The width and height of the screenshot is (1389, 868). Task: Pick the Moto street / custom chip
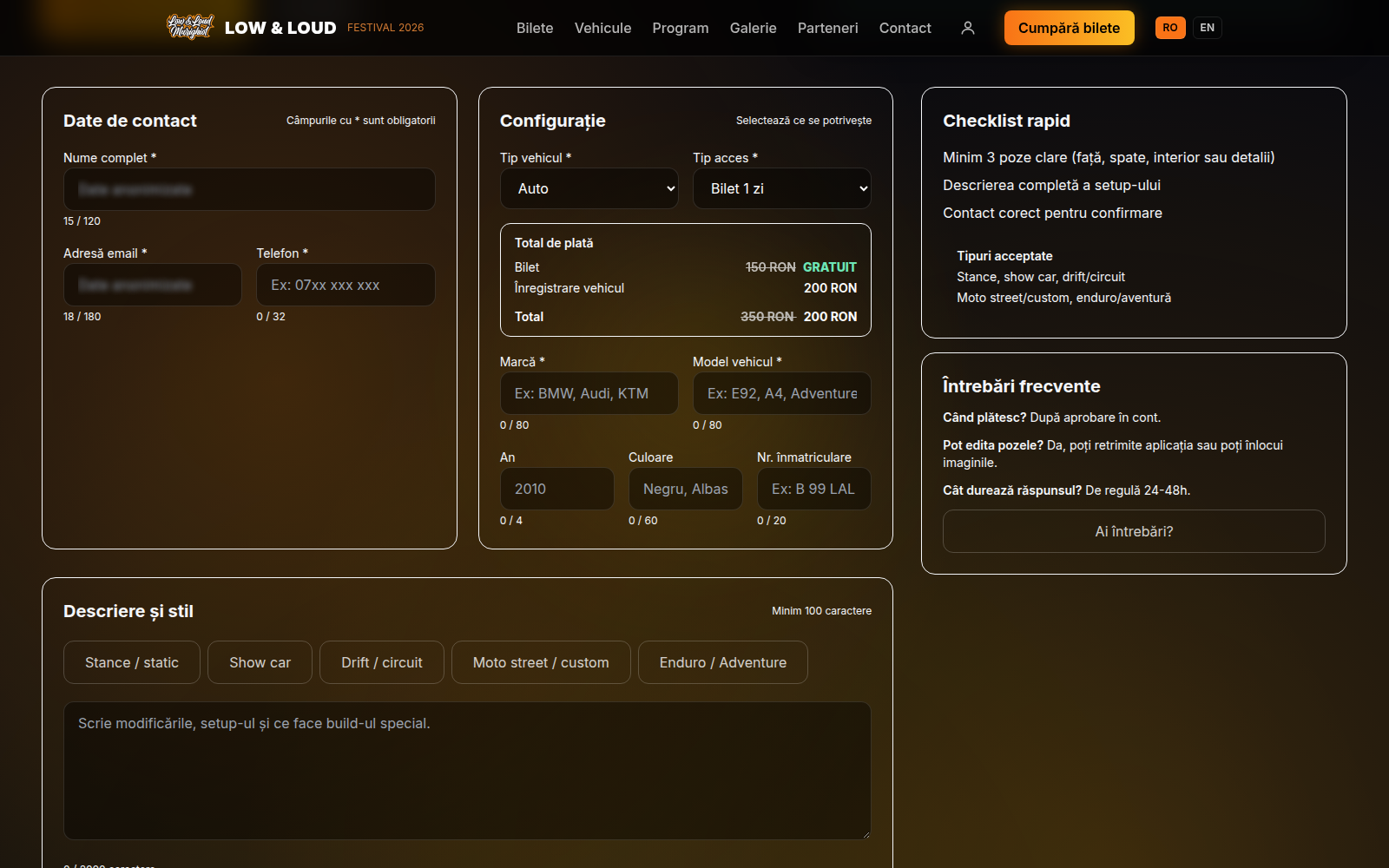541,662
